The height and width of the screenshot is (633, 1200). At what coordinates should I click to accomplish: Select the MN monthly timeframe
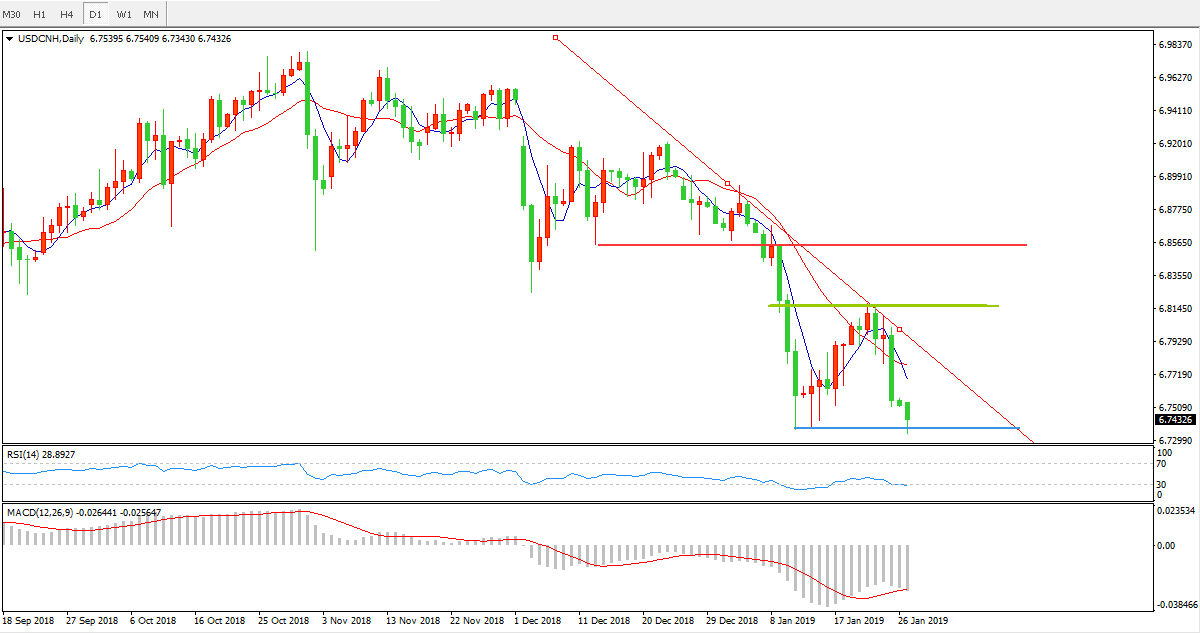pos(150,14)
